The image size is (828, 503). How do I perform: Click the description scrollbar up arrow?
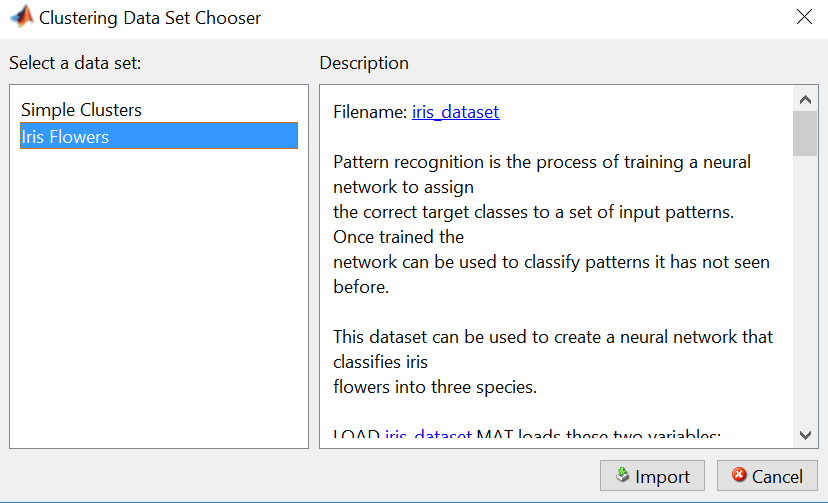point(805,98)
